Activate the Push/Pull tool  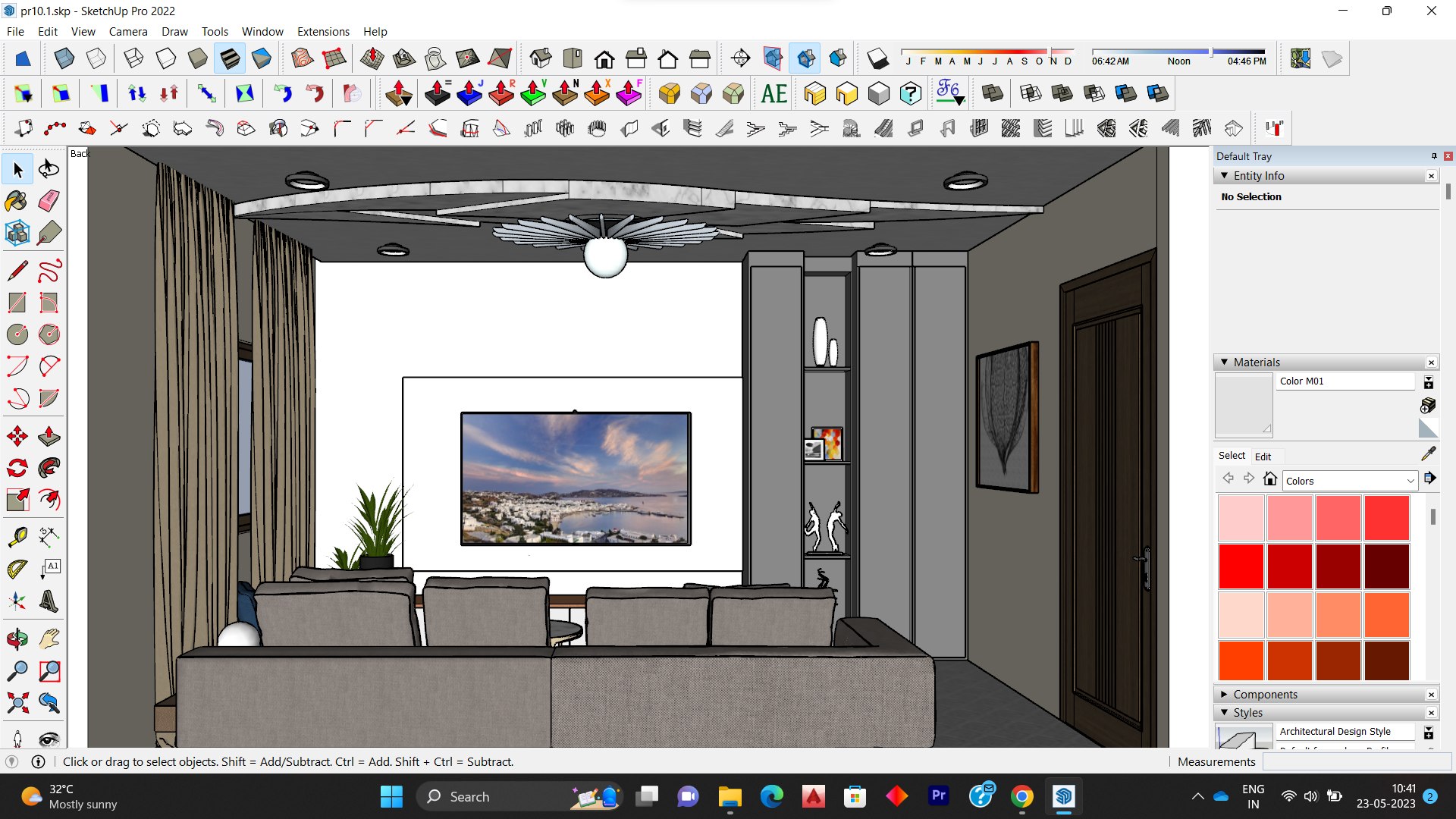point(49,436)
